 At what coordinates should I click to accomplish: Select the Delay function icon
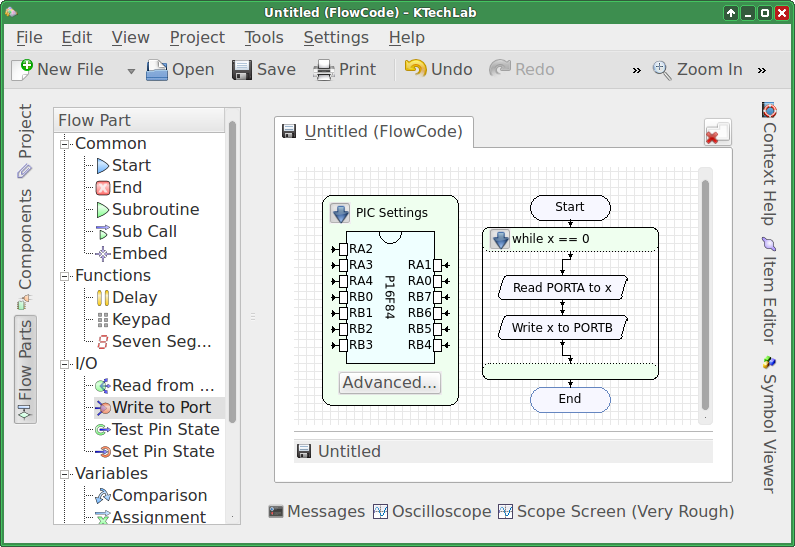click(x=103, y=298)
